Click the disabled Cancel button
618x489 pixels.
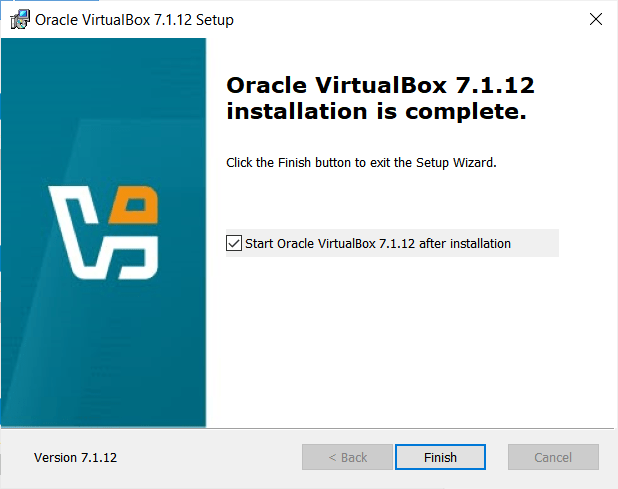[x=553, y=457]
